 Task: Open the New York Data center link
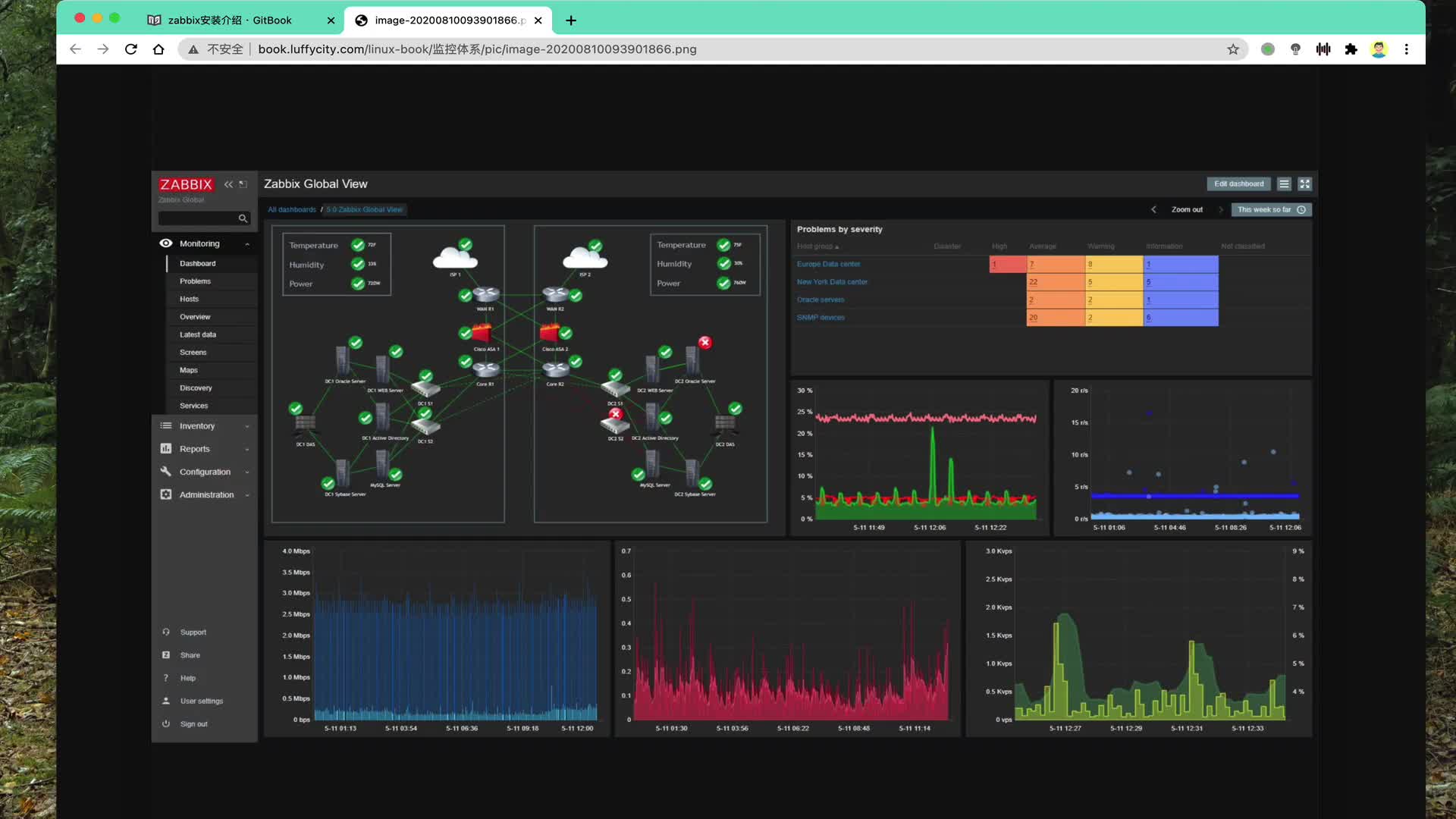pos(832,282)
